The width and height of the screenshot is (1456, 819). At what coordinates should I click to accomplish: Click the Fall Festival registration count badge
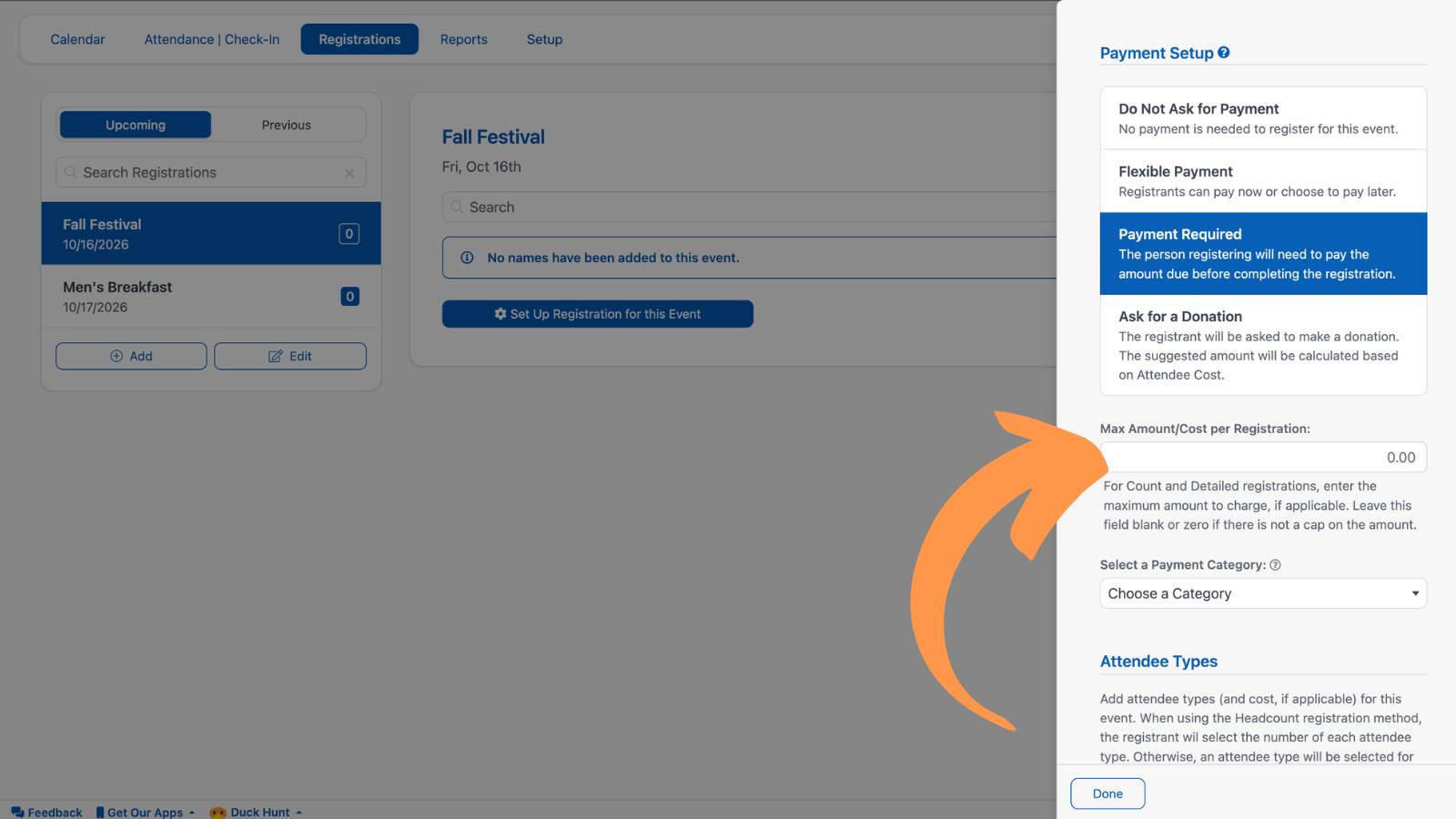pos(349,234)
